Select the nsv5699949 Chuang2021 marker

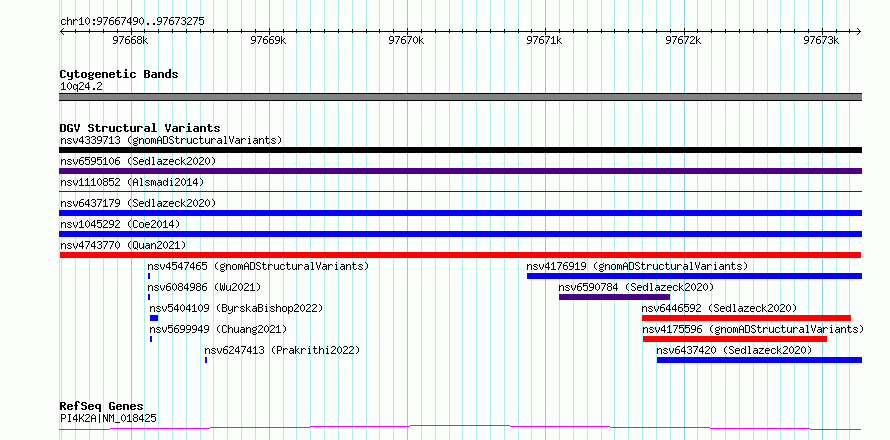151,339
